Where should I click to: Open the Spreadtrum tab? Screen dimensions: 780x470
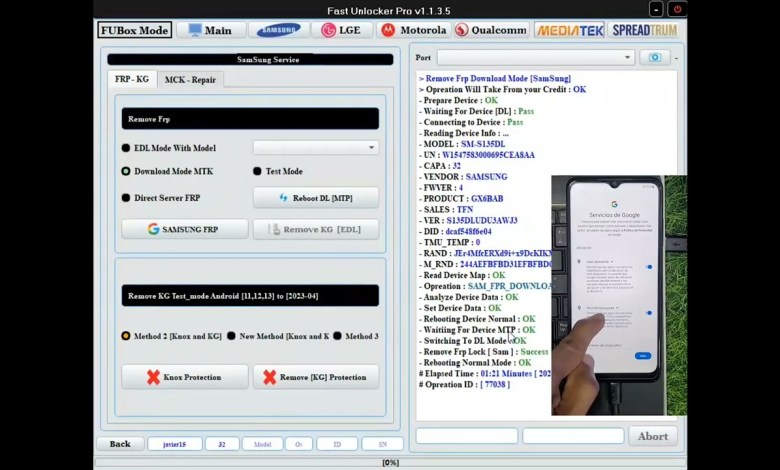645,30
